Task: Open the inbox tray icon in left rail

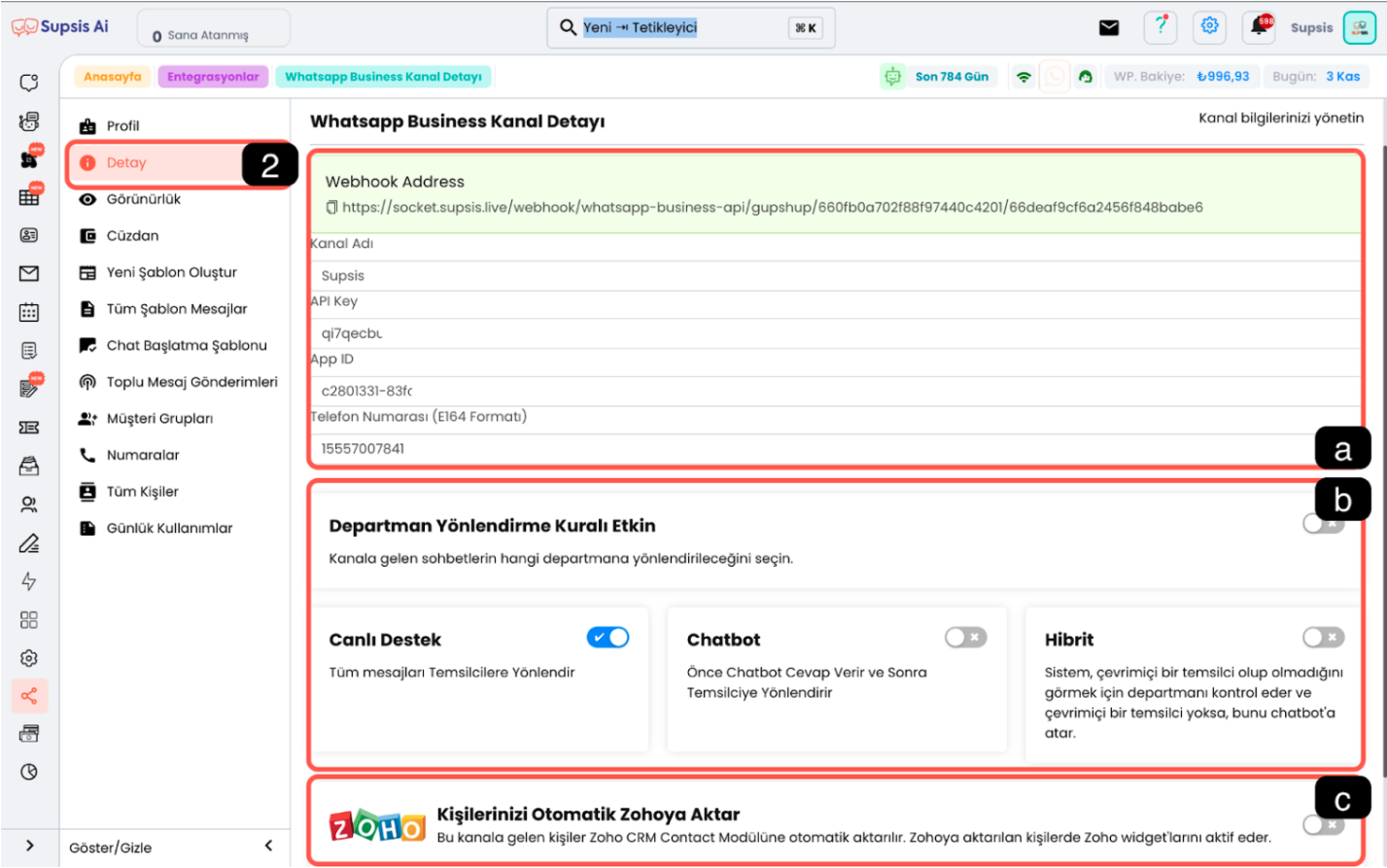Action: point(29,467)
